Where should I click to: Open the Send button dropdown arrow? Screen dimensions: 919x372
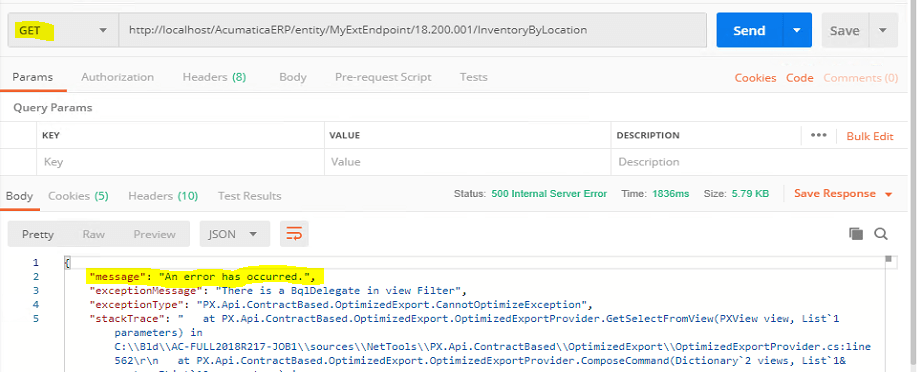tap(797, 30)
